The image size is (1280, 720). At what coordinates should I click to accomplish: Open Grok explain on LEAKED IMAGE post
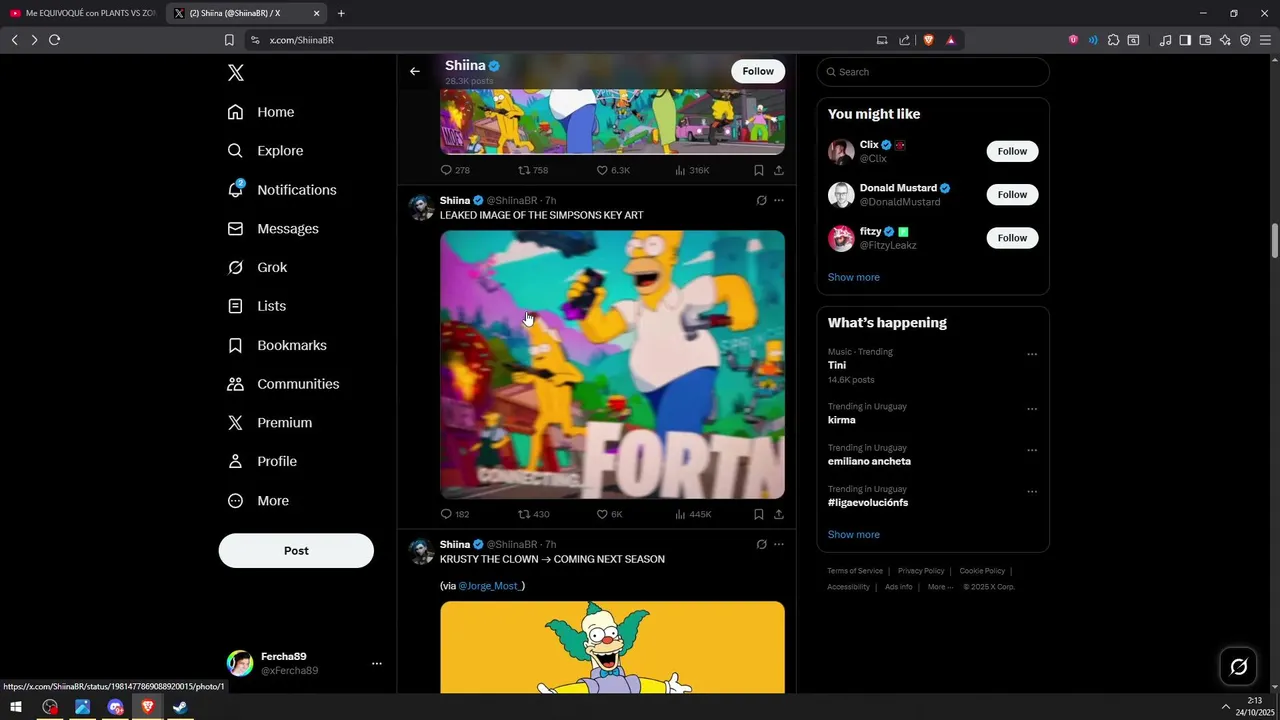click(761, 200)
